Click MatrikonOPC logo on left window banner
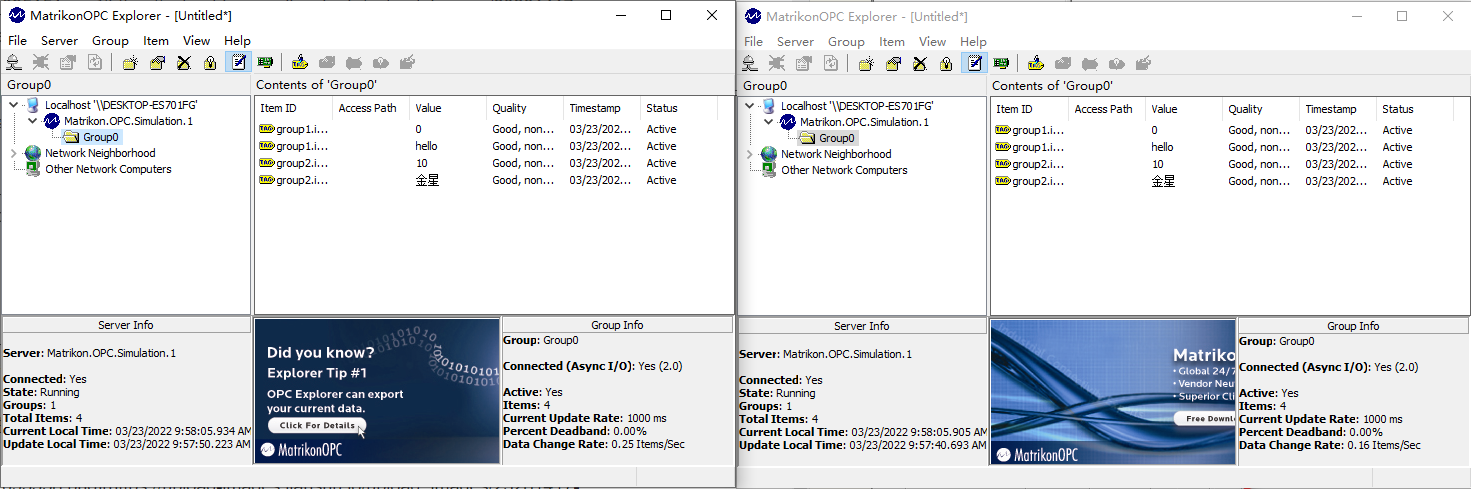Image resolution: width=1471 pixels, height=489 pixels. click(301, 450)
